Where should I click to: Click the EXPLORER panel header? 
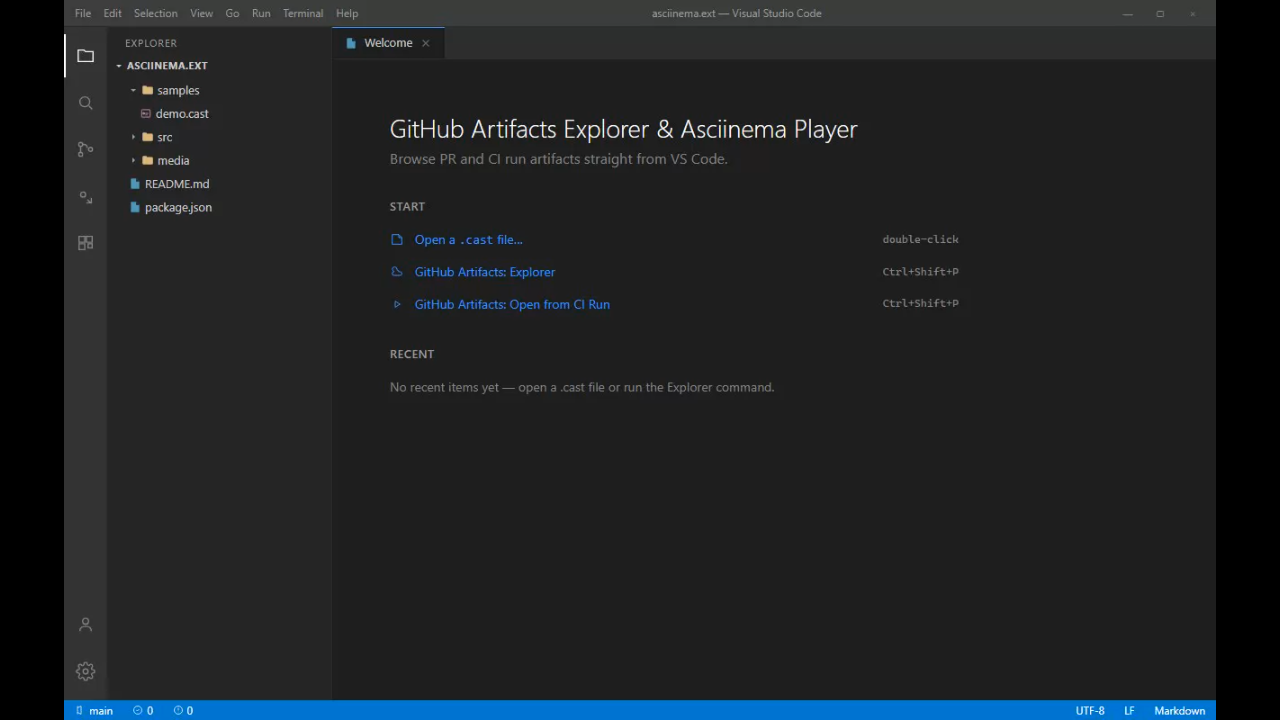tap(151, 43)
